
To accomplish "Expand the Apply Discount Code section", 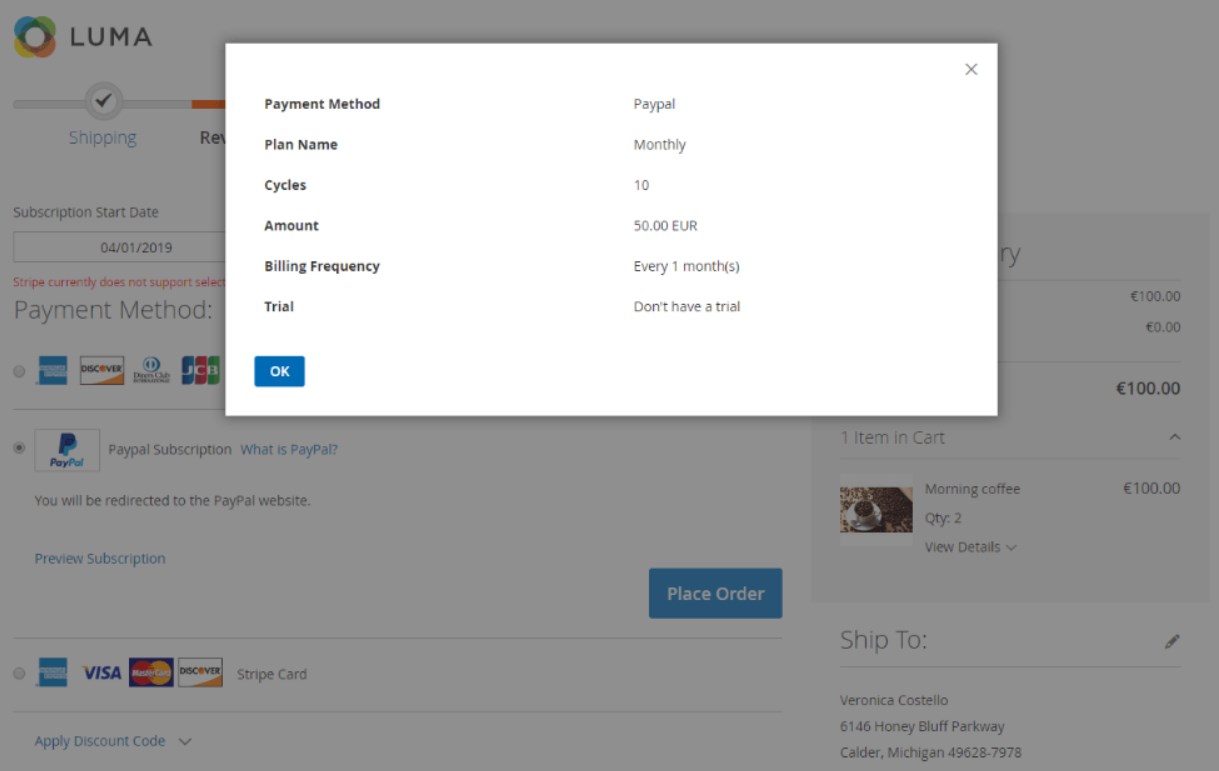I will coord(112,741).
